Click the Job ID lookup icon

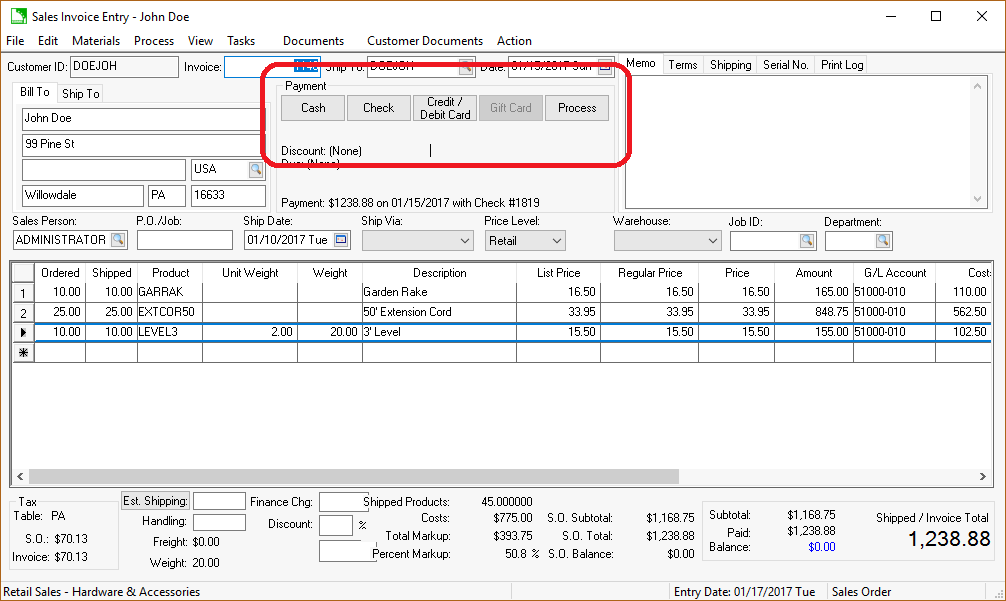click(807, 241)
